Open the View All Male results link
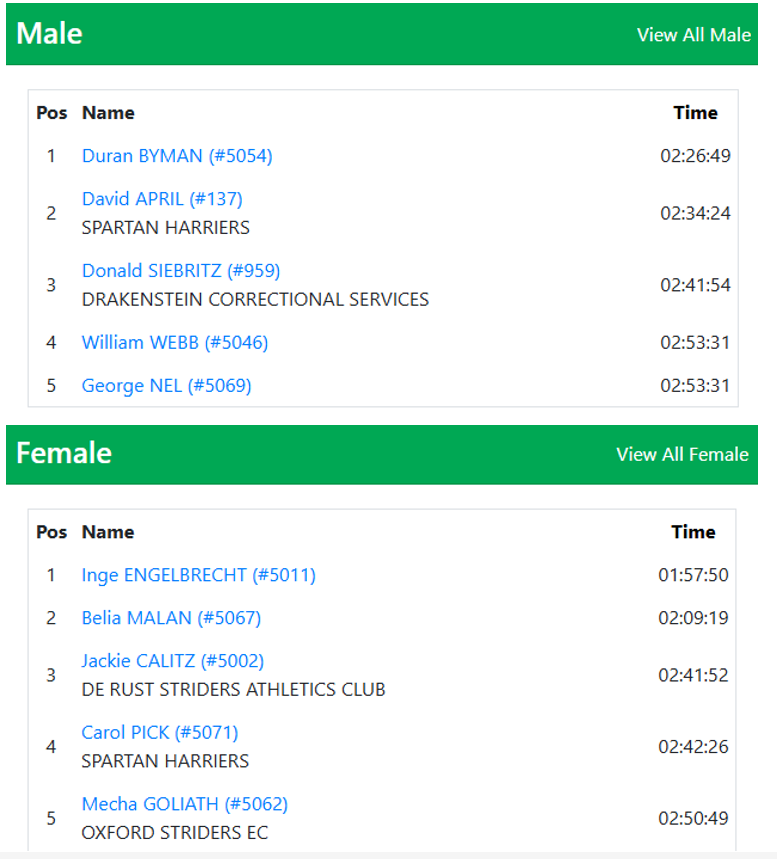 693,35
